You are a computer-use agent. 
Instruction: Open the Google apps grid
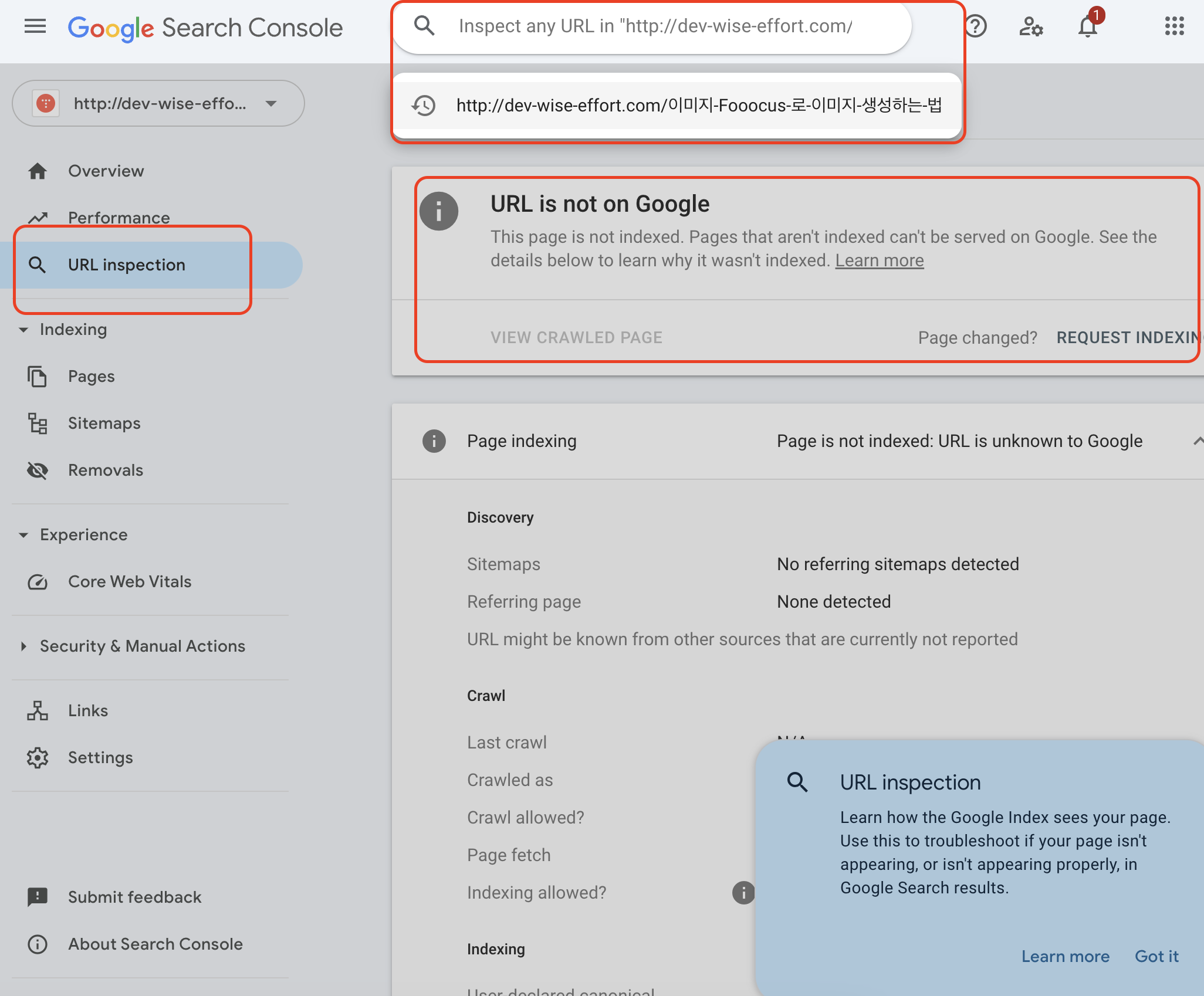(x=1174, y=26)
